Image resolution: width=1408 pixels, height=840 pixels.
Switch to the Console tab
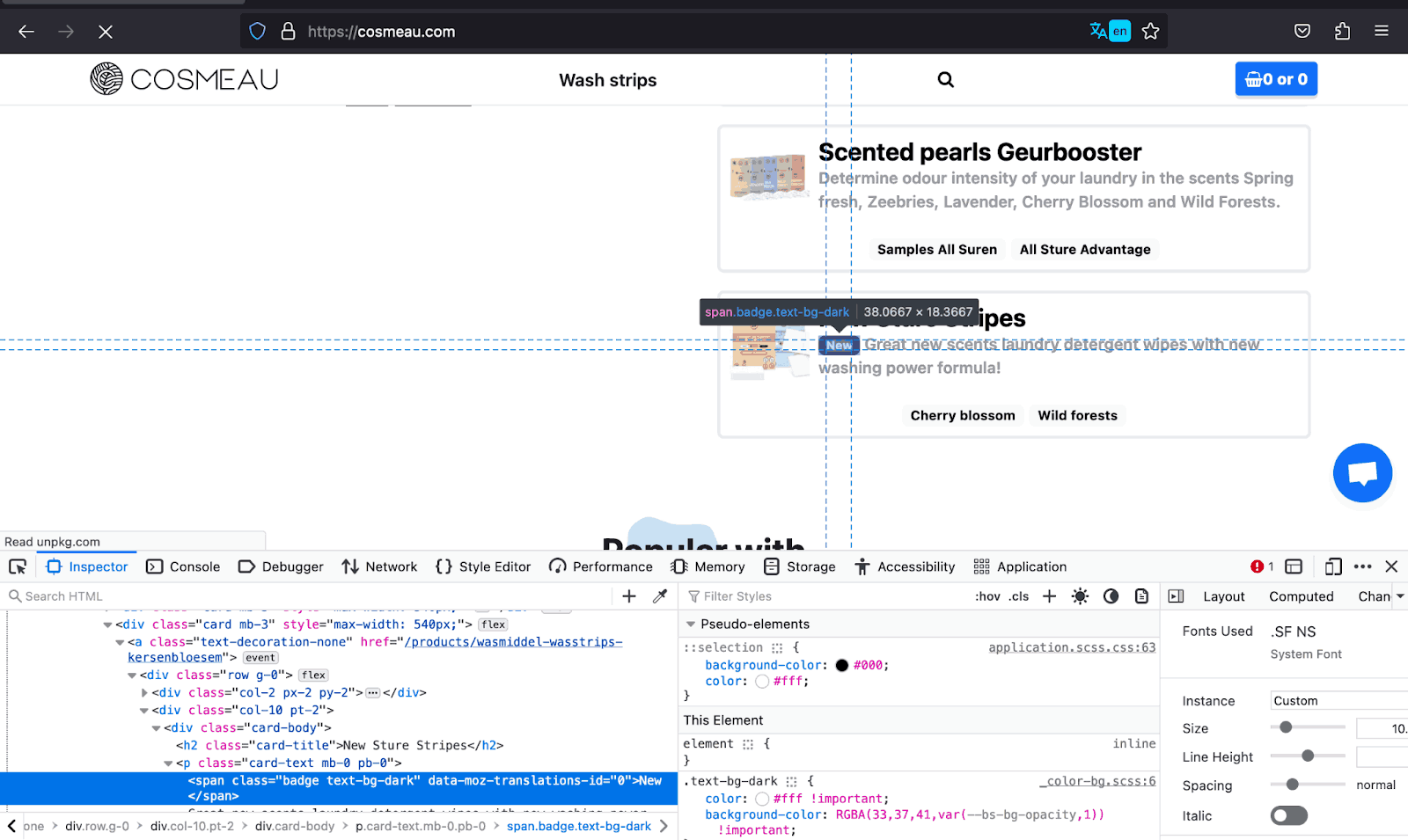click(x=183, y=566)
